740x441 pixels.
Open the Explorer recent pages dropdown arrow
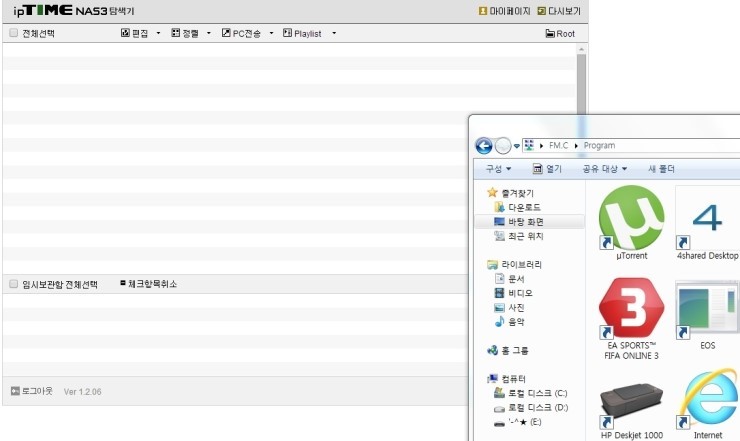517,146
